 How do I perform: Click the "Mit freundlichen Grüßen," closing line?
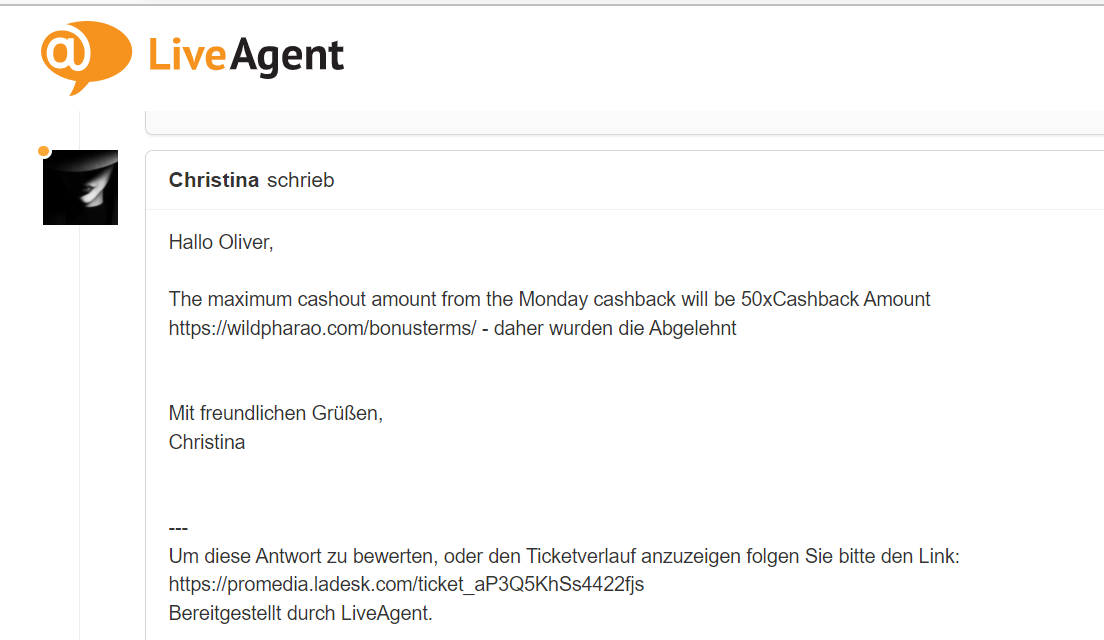point(275,413)
